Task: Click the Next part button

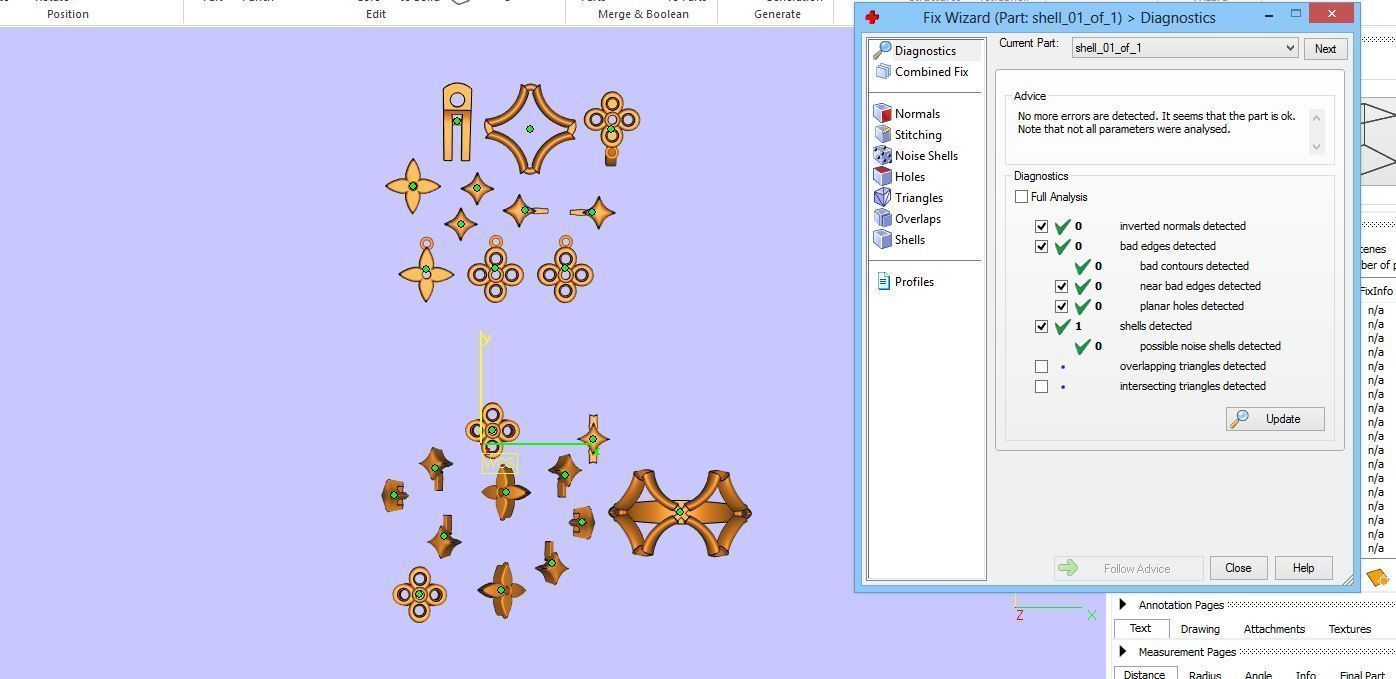Action: click(1325, 48)
